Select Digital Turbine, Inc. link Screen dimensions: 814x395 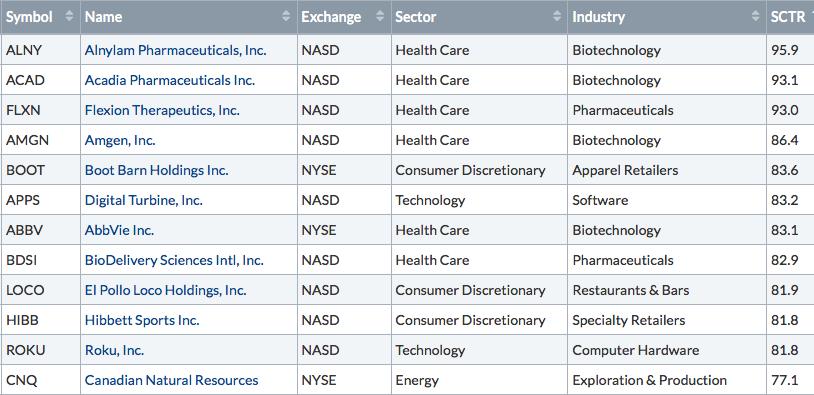click(143, 200)
